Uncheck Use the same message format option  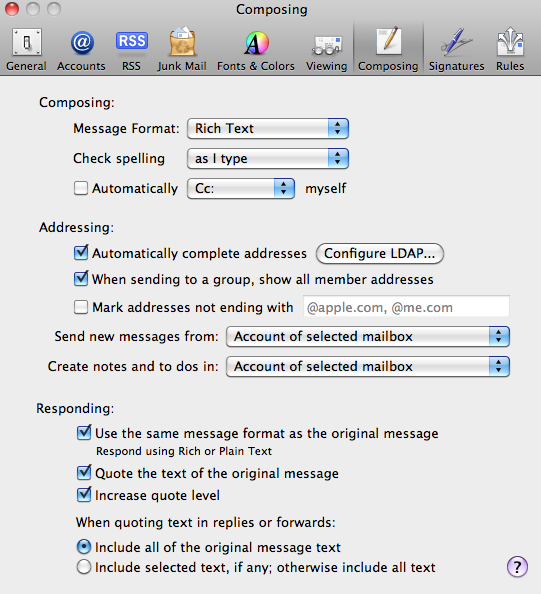(84, 433)
